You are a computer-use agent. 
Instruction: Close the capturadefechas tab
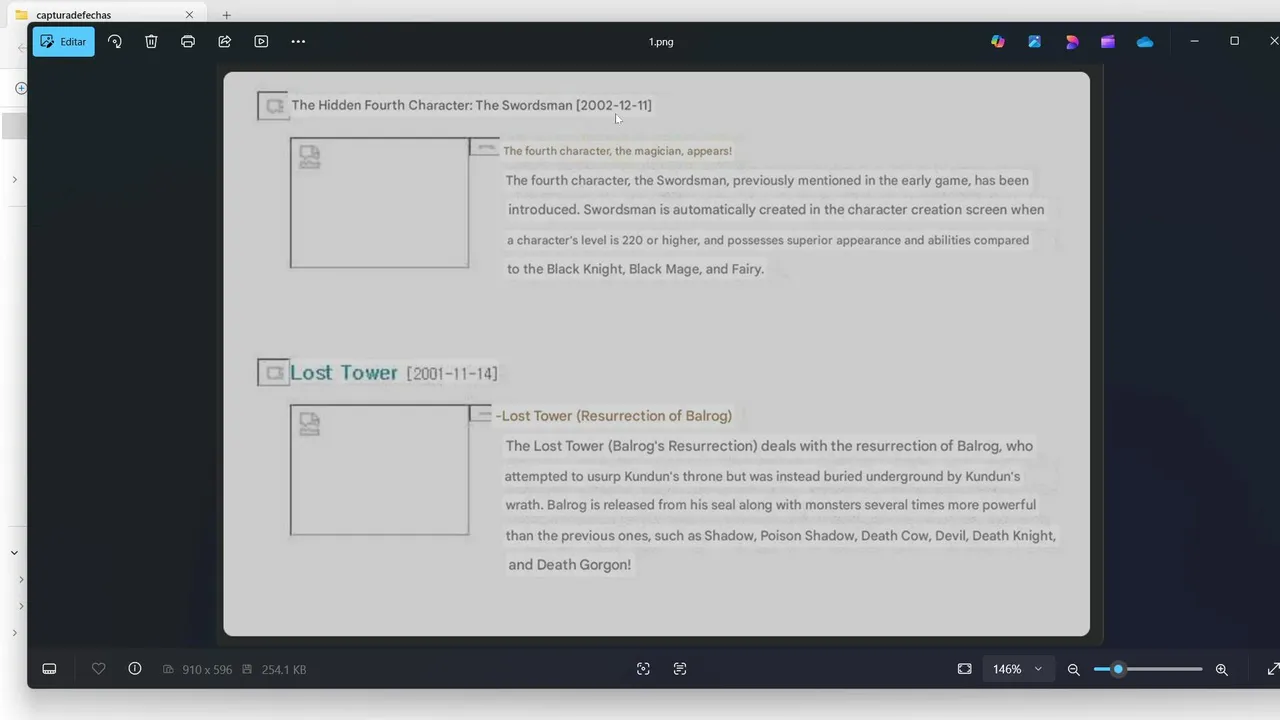(189, 15)
